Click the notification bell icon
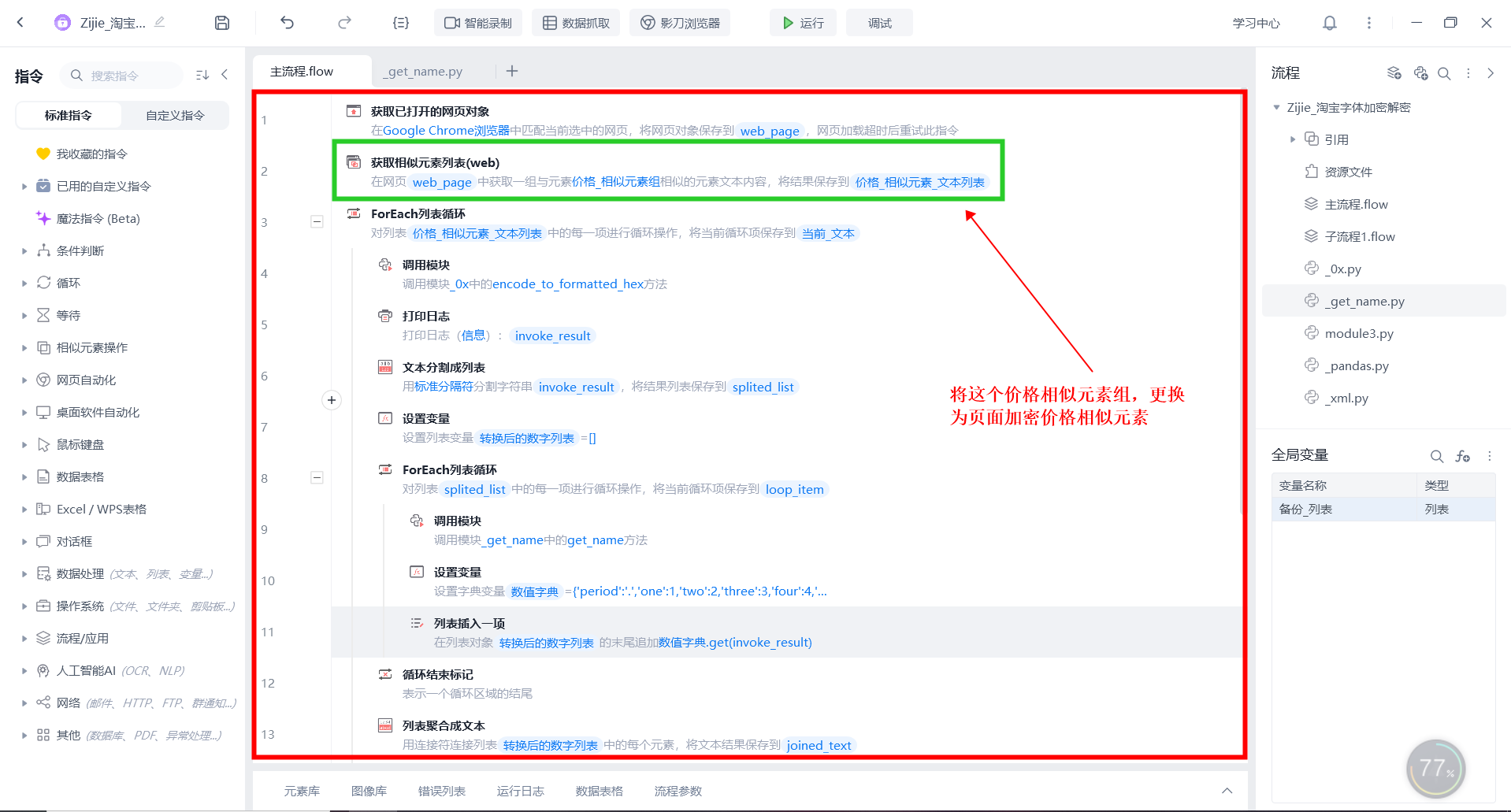1511x812 pixels. point(1330,23)
